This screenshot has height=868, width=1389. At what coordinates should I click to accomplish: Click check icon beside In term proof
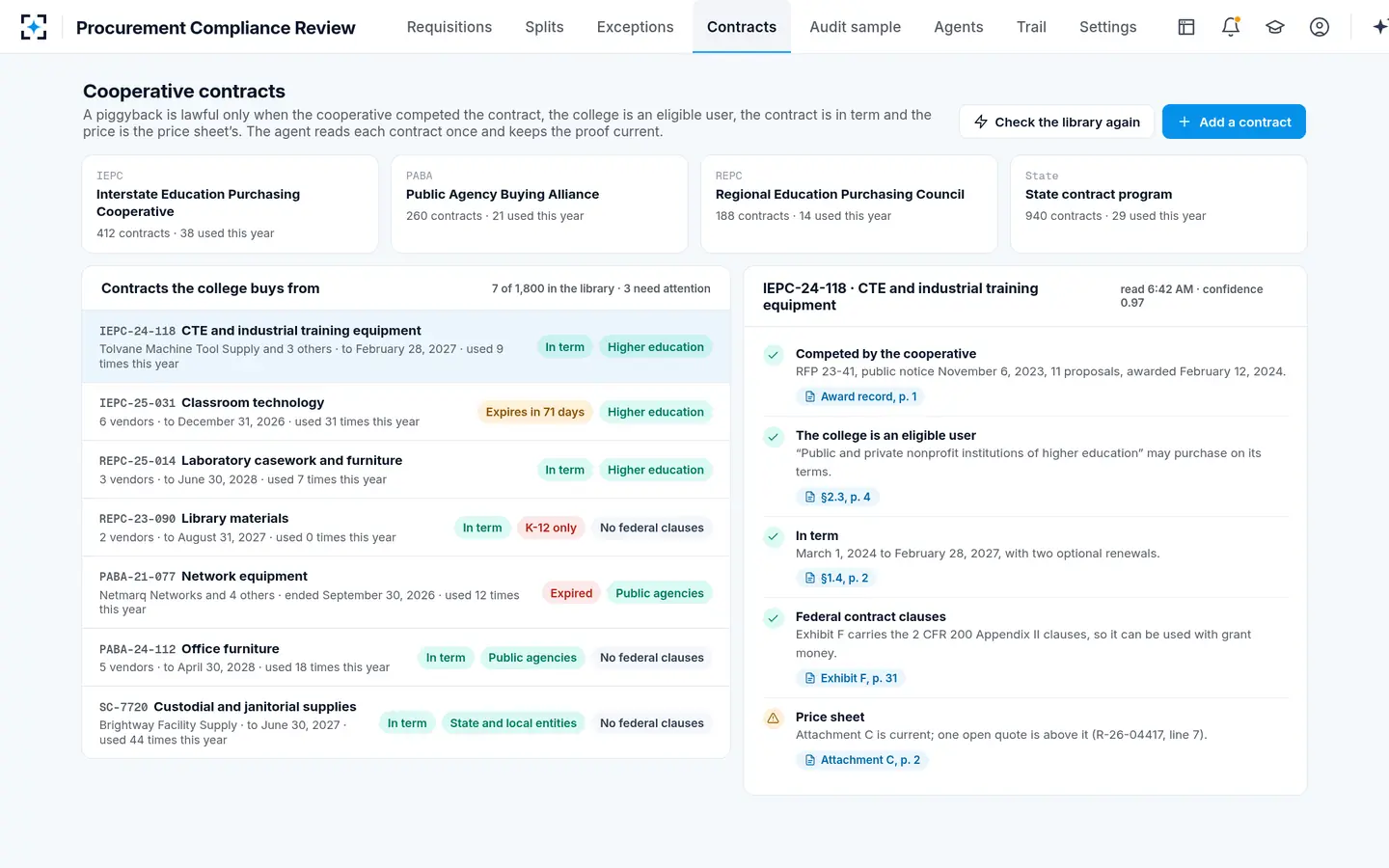click(x=774, y=537)
